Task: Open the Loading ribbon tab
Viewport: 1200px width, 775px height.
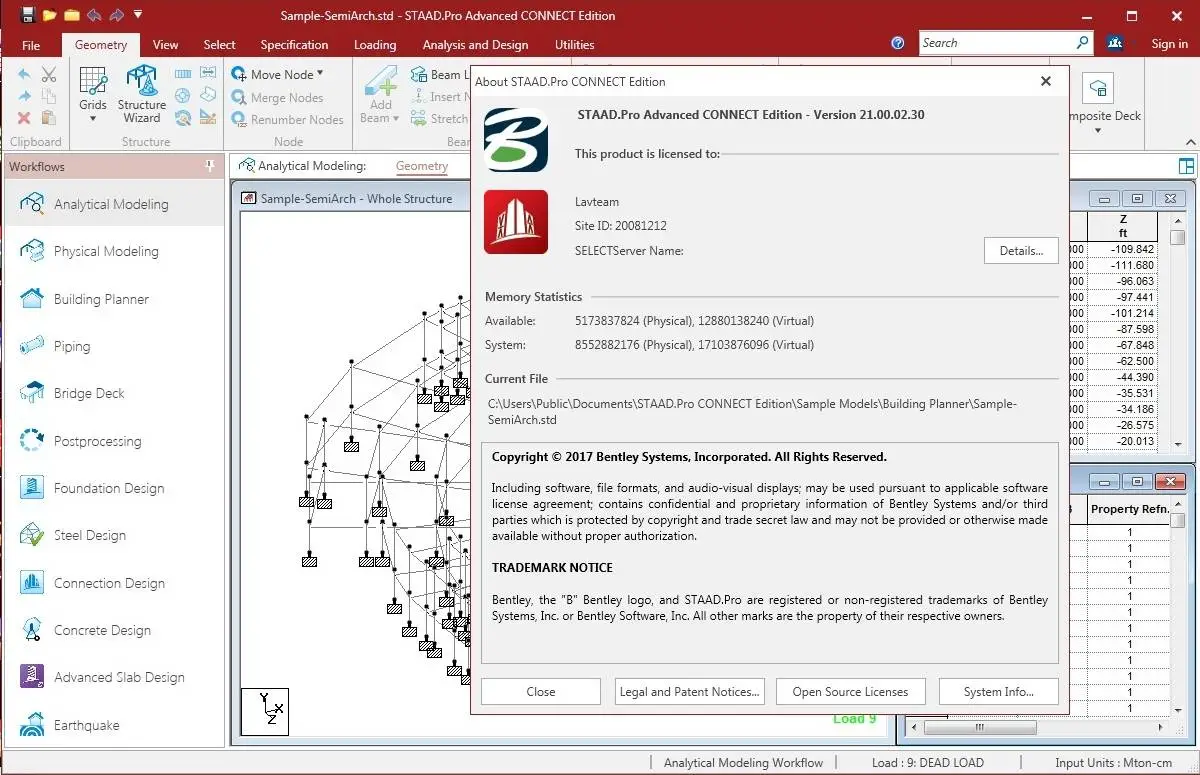Action: [375, 45]
